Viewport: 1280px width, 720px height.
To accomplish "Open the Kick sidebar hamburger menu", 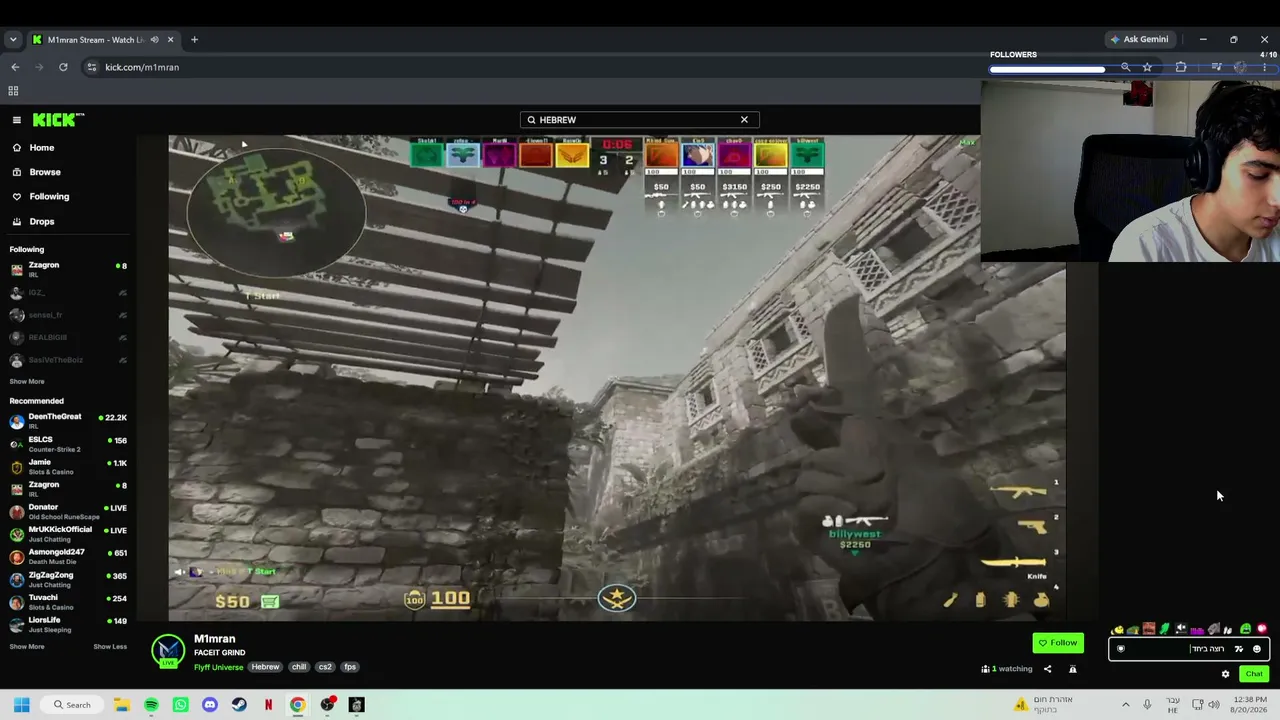I will [x=17, y=120].
